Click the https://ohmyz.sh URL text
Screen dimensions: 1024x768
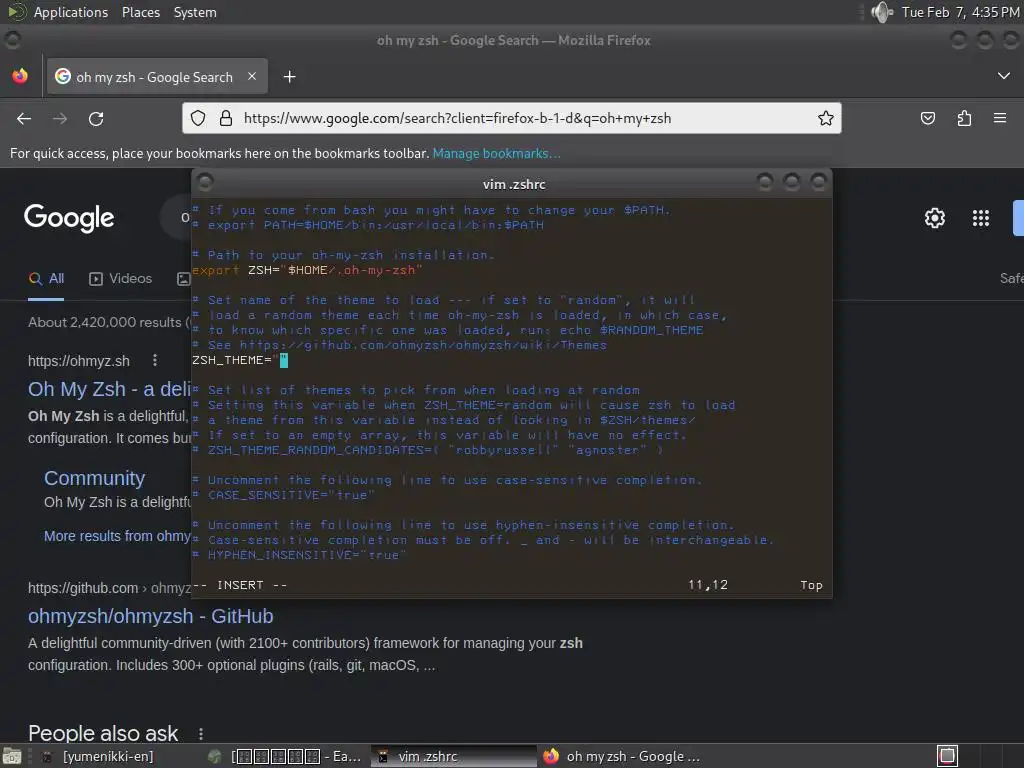[79, 361]
